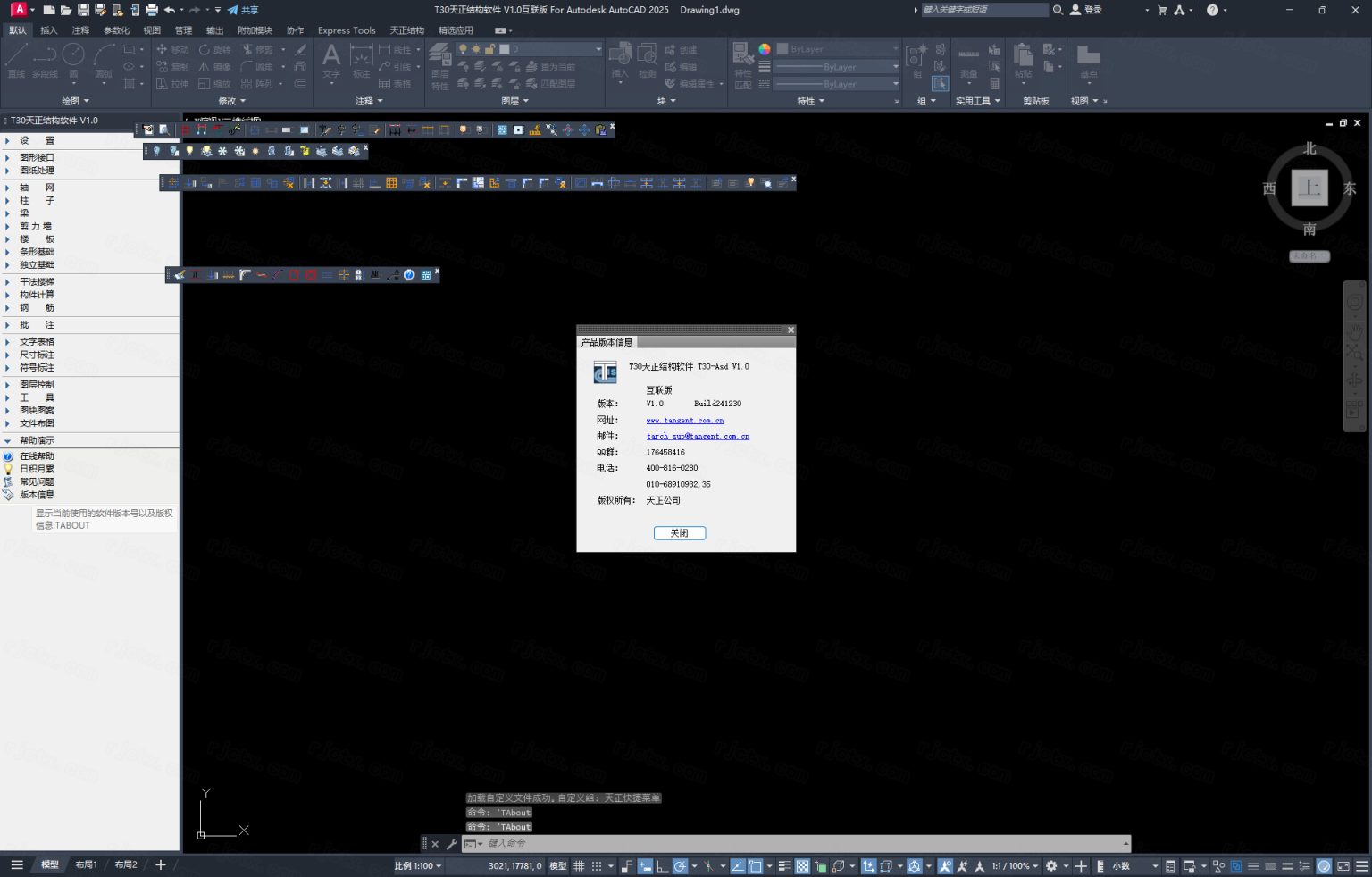
Task: Open the lineweight ByLayer dropdown
Action: coord(837,67)
